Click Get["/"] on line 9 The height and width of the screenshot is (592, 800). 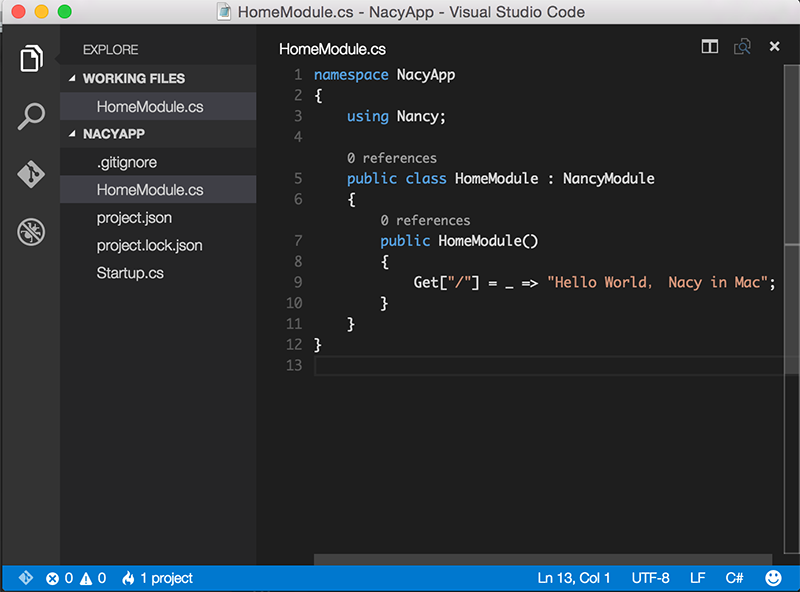click(446, 282)
